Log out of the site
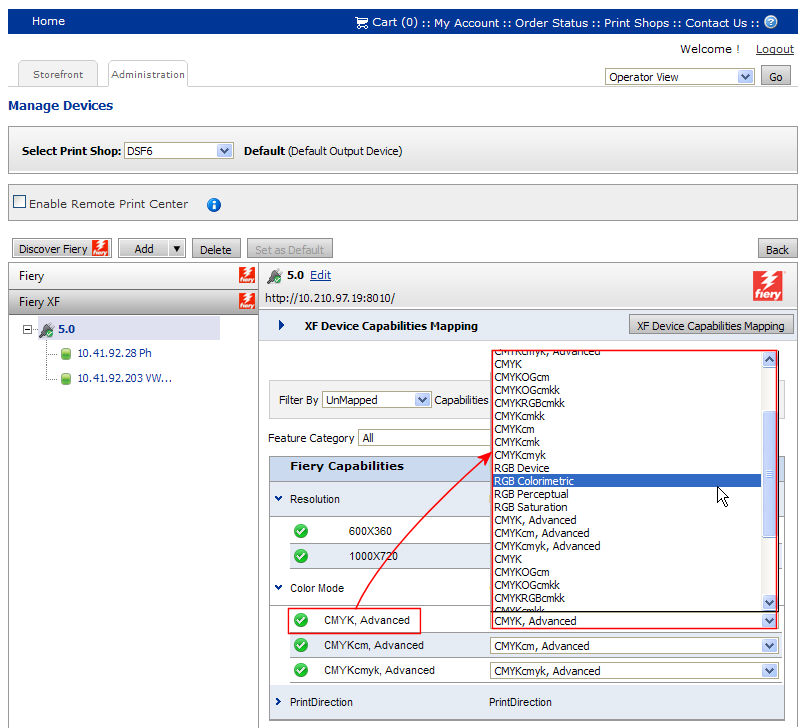 [x=775, y=49]
